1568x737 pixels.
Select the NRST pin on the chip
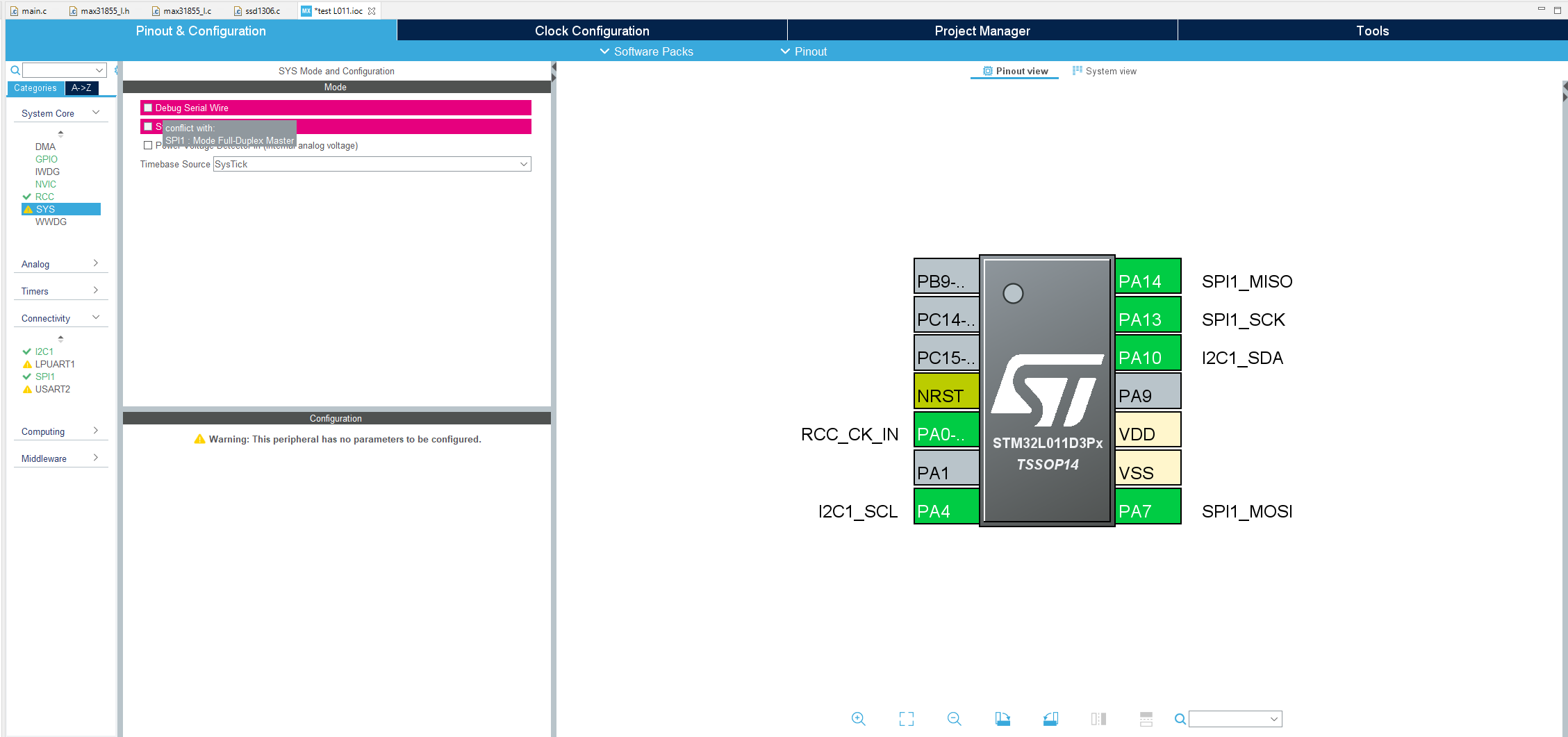[x=946, y=390]
